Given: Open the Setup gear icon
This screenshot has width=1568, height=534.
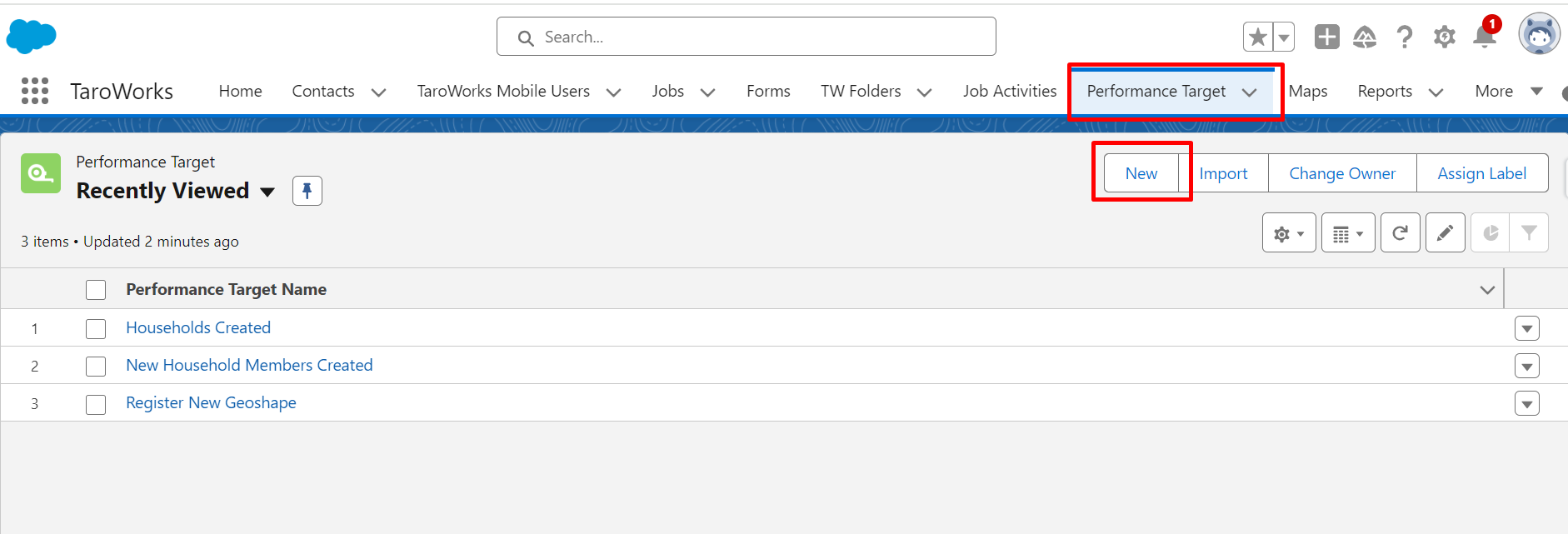Looking at the screenshot, I should click(x=1444, y=37).
